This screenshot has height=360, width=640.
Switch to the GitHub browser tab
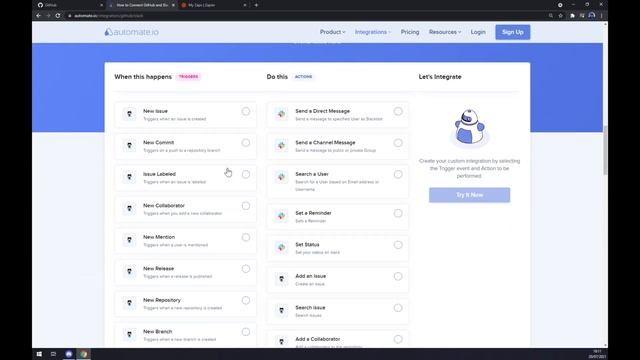point(69,5)
